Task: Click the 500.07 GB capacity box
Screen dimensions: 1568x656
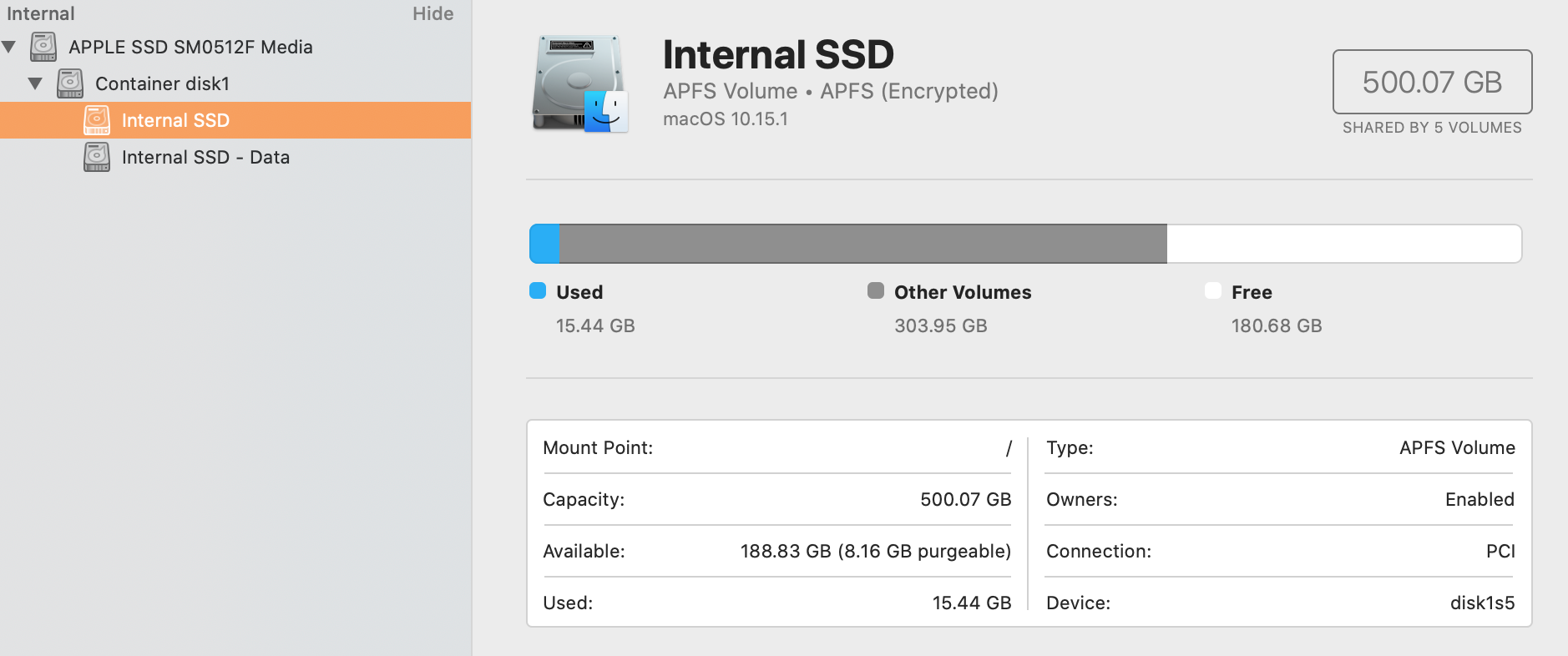Action: click(1432, 82)
